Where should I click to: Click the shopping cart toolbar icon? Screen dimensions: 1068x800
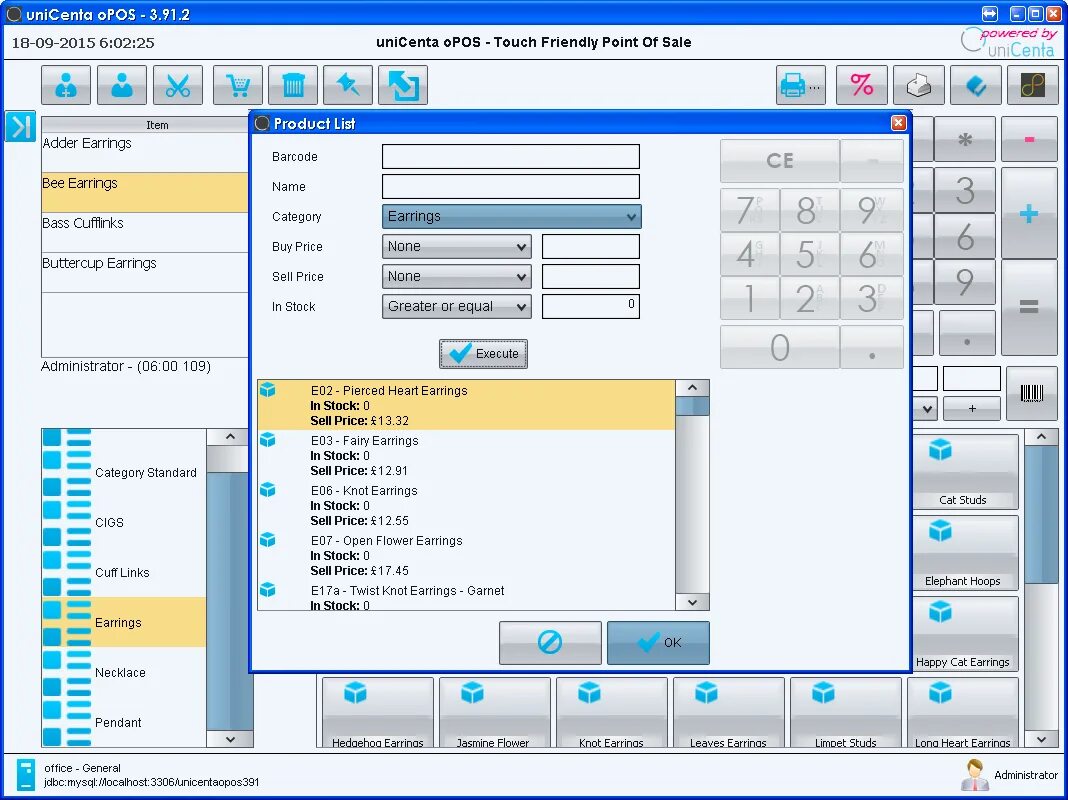pyautogui.click(x=238, y=85)
